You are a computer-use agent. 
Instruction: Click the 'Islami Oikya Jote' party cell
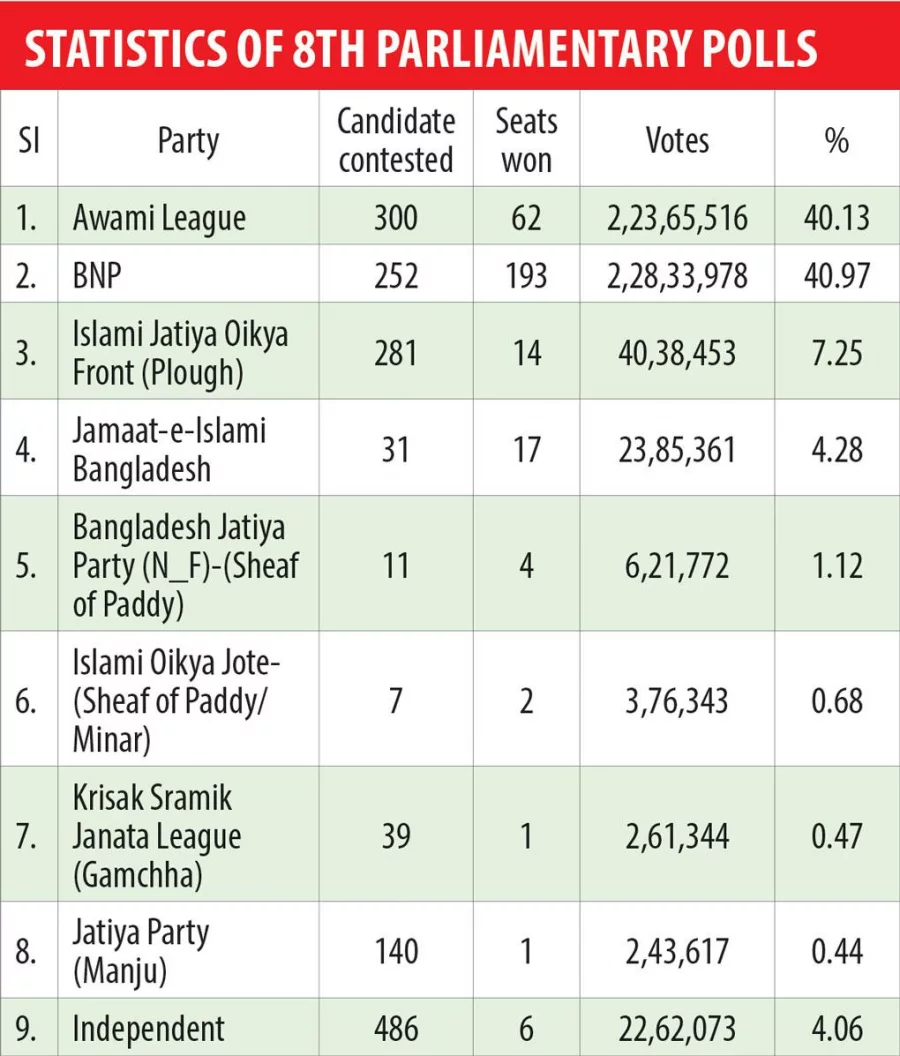pos(188,699)
